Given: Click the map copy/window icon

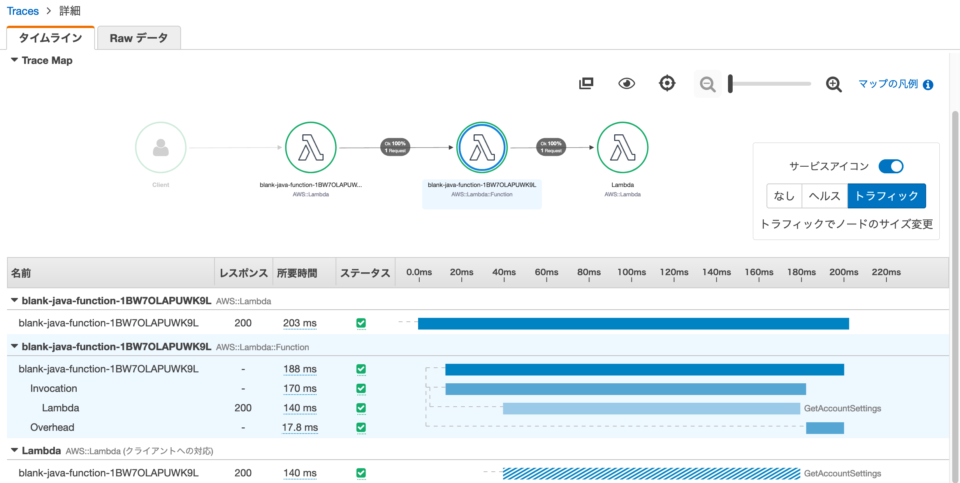Looking at the screenshot, I should click(587, 83).
